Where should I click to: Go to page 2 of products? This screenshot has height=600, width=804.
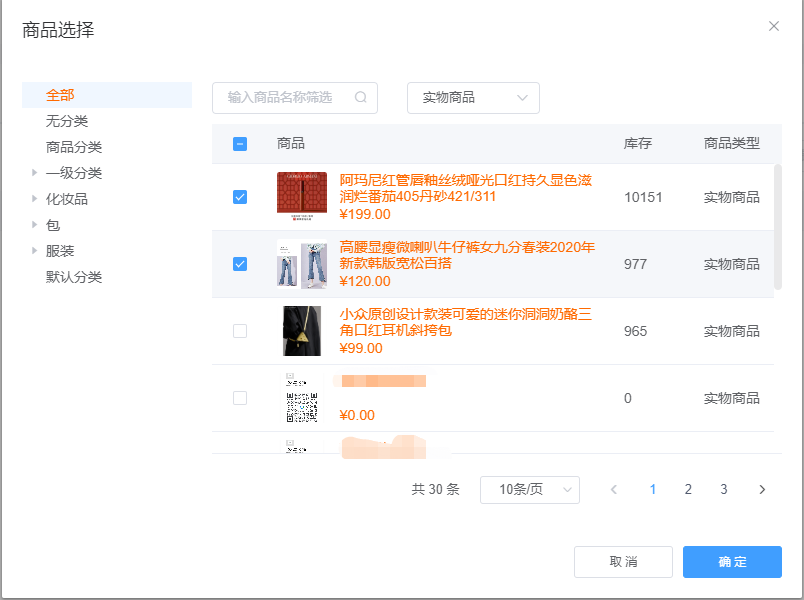[688, 490]
